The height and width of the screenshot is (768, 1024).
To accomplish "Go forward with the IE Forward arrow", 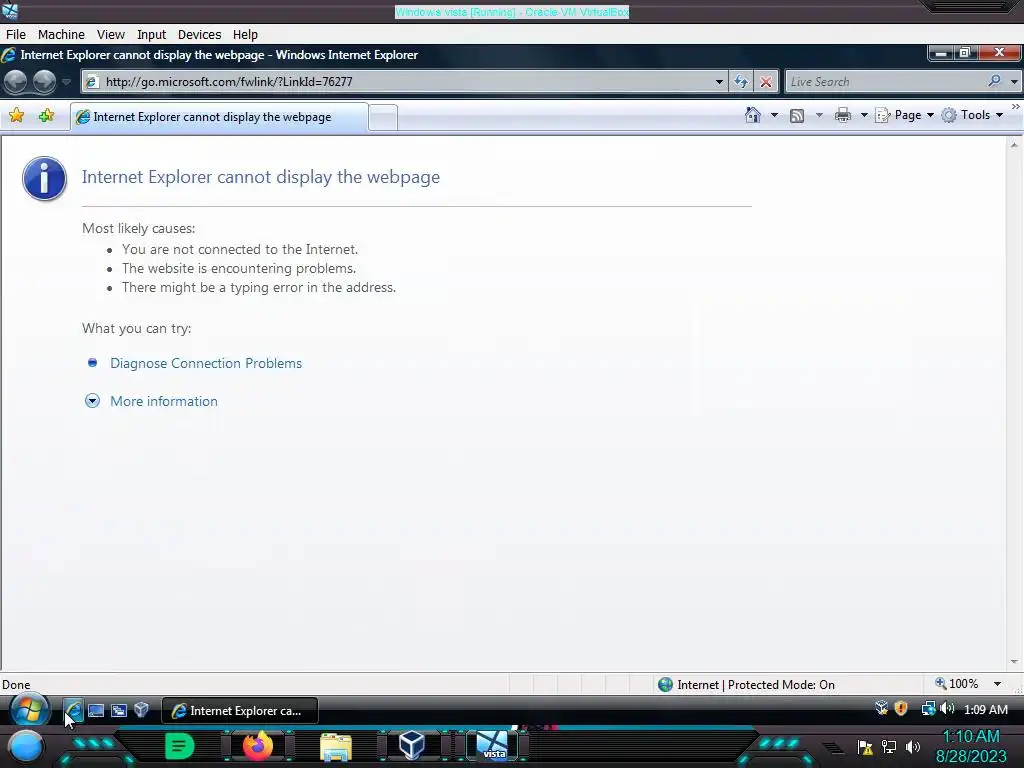I will 44,82.
